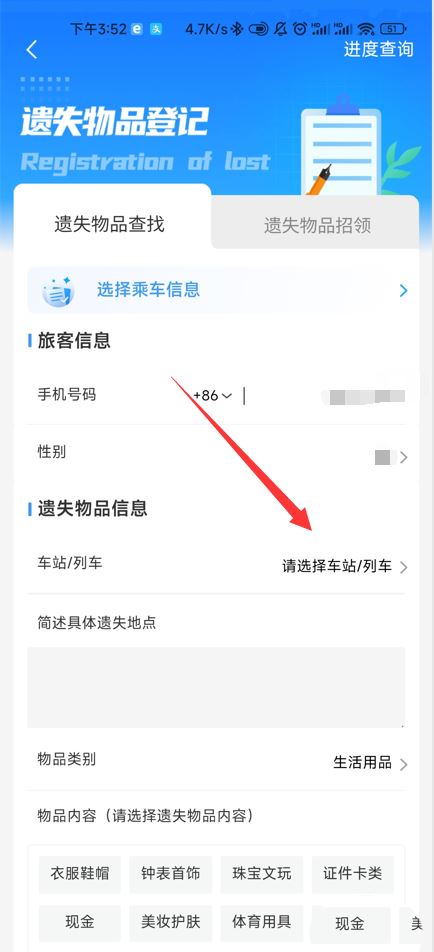
Task: Switch to the 遗失物品查找 tab
Action: (x=110, y=224)
